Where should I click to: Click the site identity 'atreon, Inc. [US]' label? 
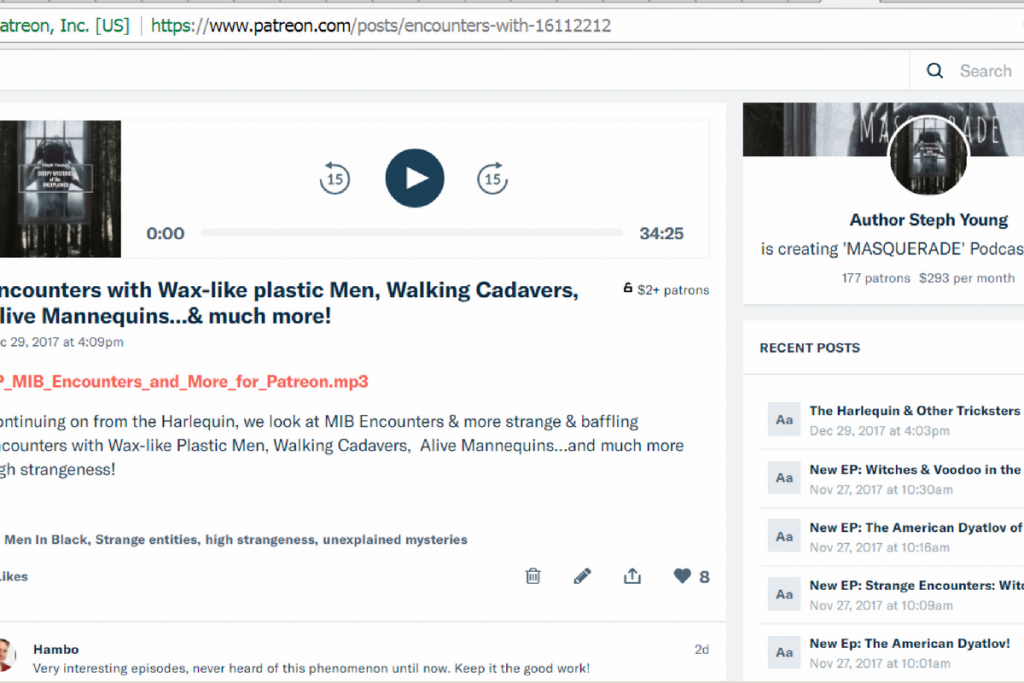(x=65, y=25)
